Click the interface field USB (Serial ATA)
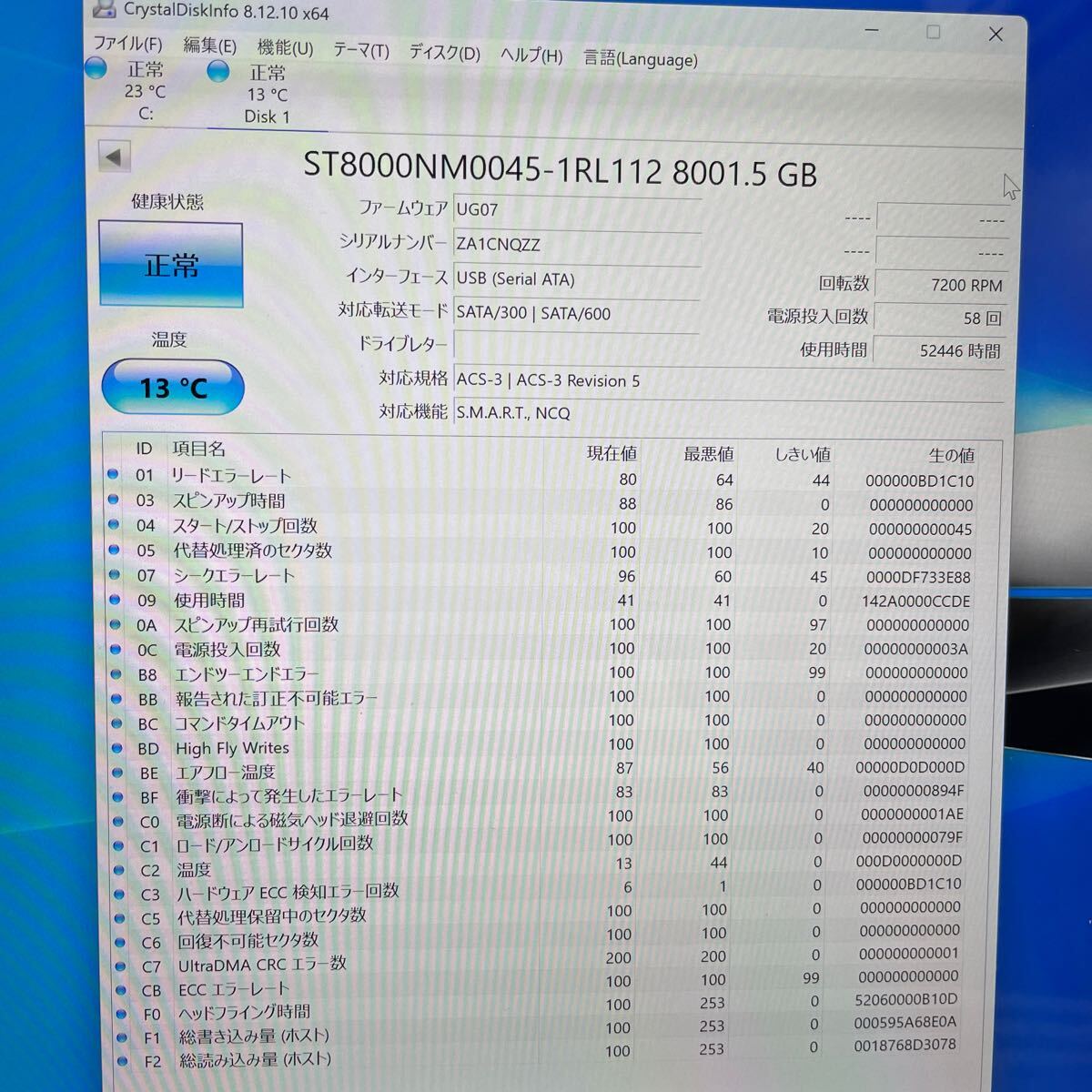 coord(577,279)
